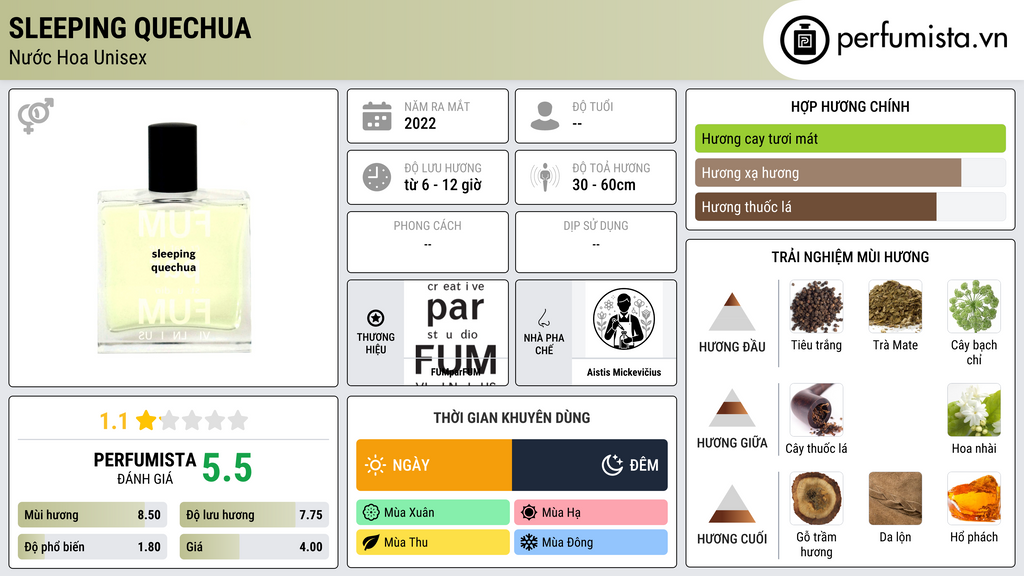1024x576 pixels.
Task: Click the sillage icon for Độ toả hương
Action: [545, 177]
